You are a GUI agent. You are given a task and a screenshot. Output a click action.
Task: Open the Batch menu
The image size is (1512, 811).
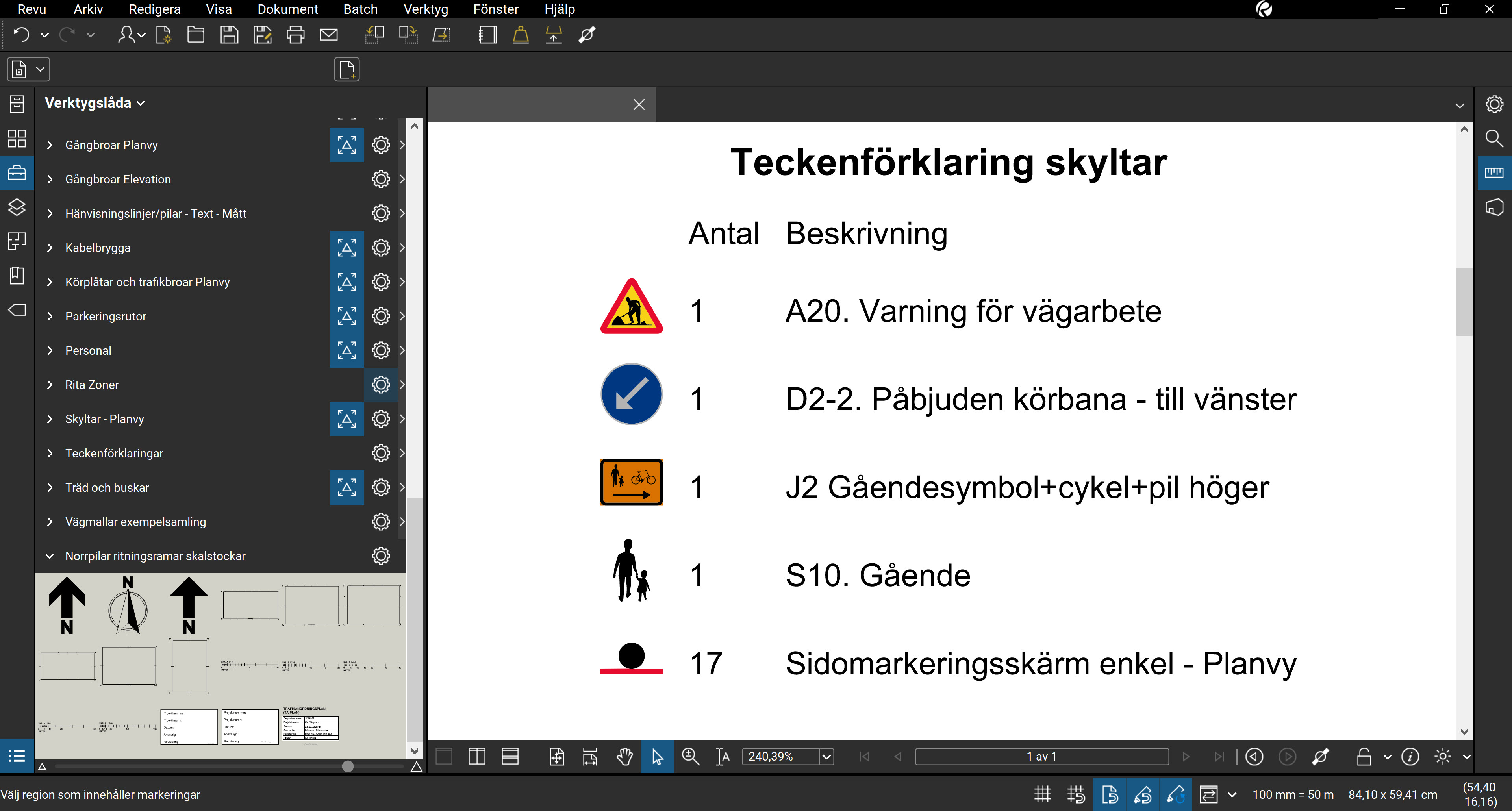coord(360,9)
